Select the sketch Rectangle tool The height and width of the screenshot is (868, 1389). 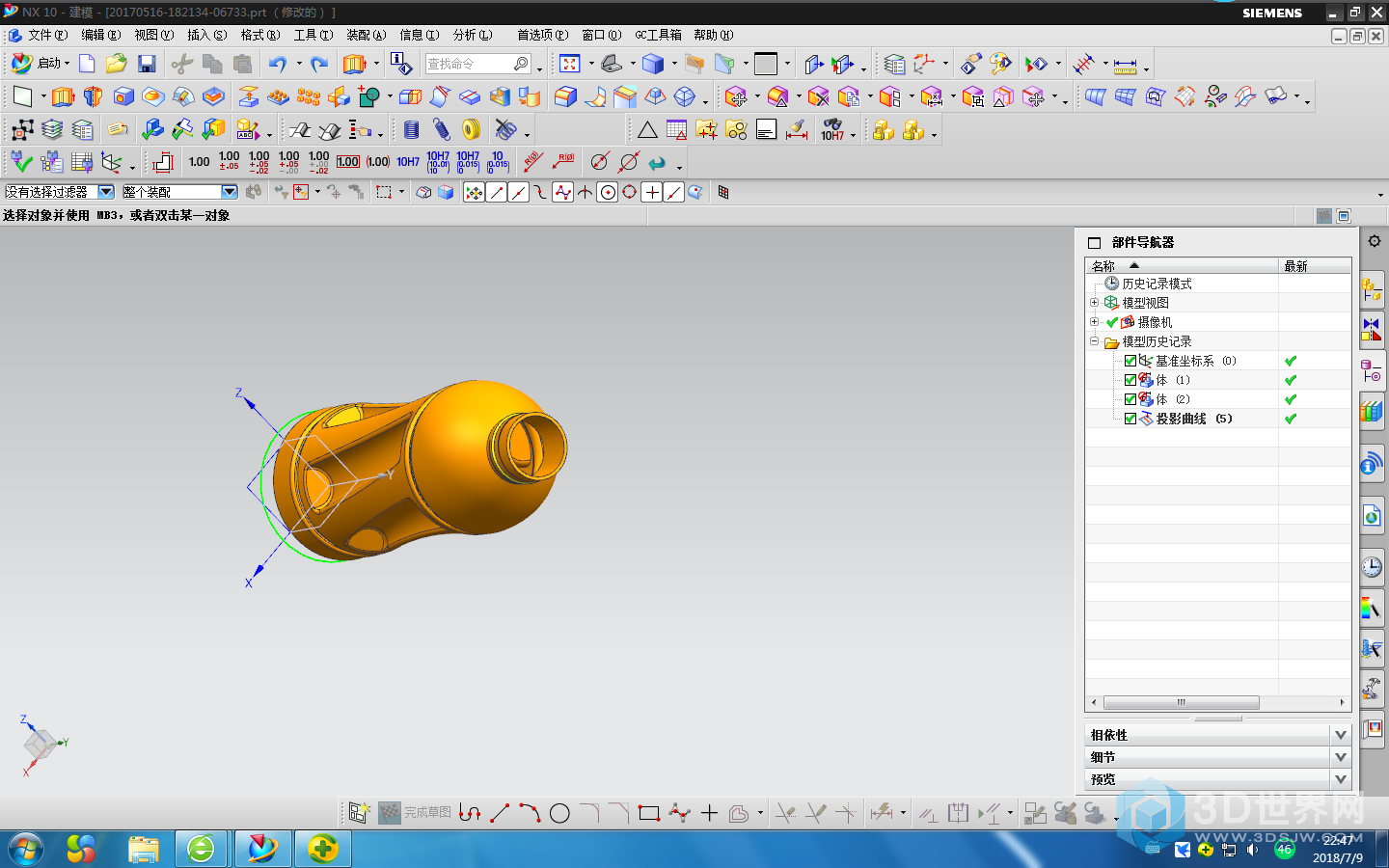coord(649,813)
